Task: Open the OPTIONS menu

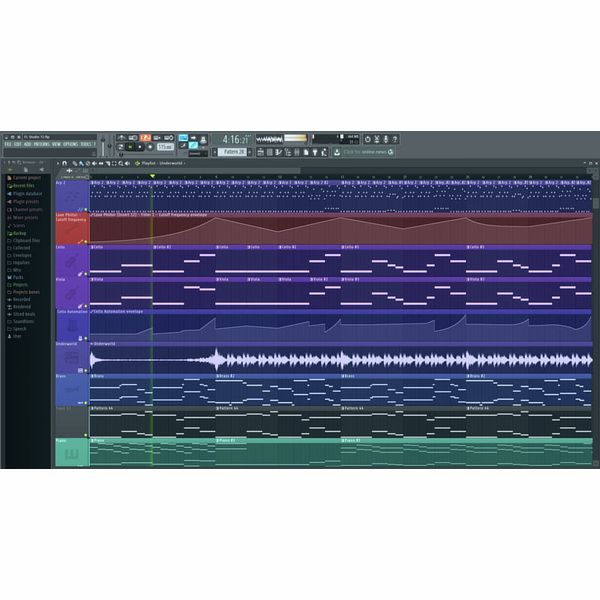Action: (71, 144)
